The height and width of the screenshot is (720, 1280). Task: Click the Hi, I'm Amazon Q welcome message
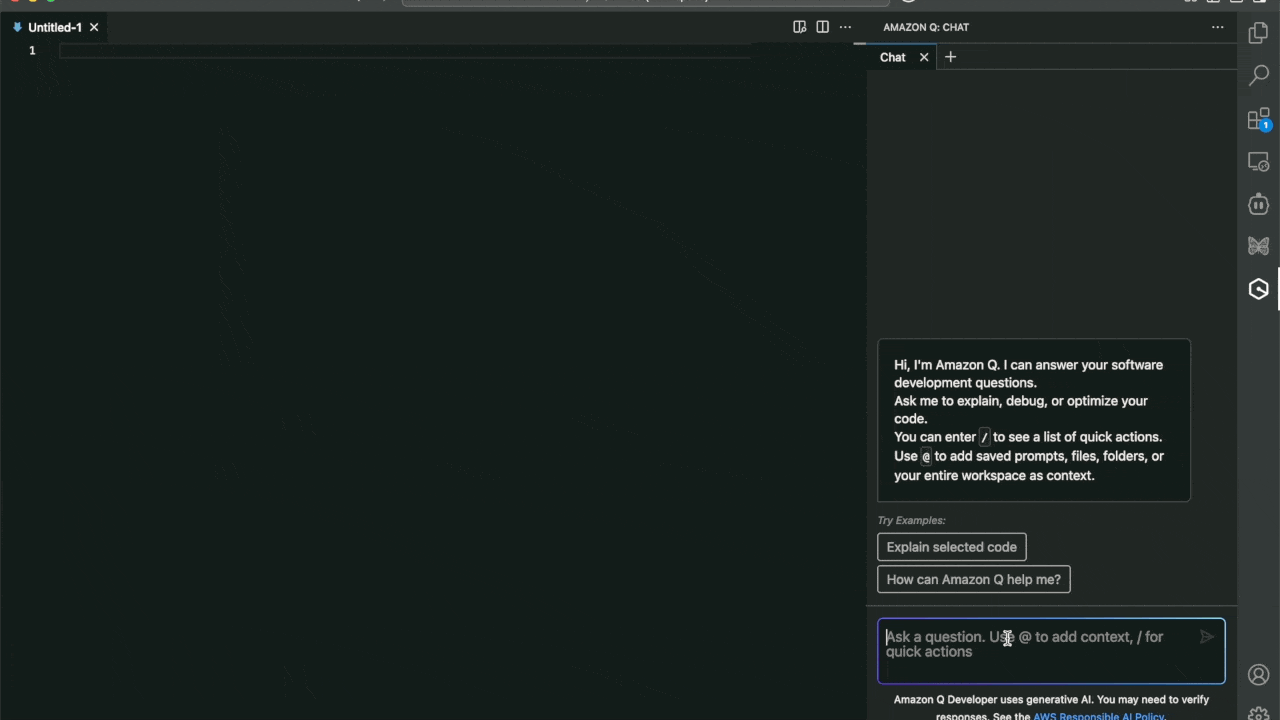tap(1034, 420)
